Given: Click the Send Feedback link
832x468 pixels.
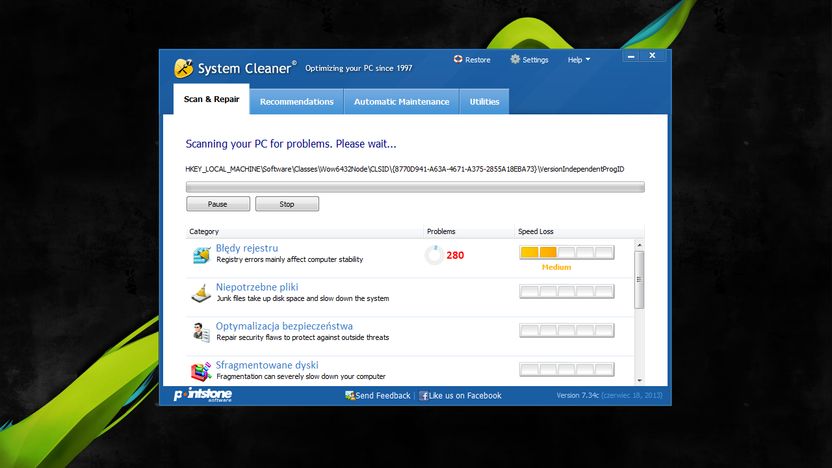Looking at the screenshot, I should tap(383, 396).
